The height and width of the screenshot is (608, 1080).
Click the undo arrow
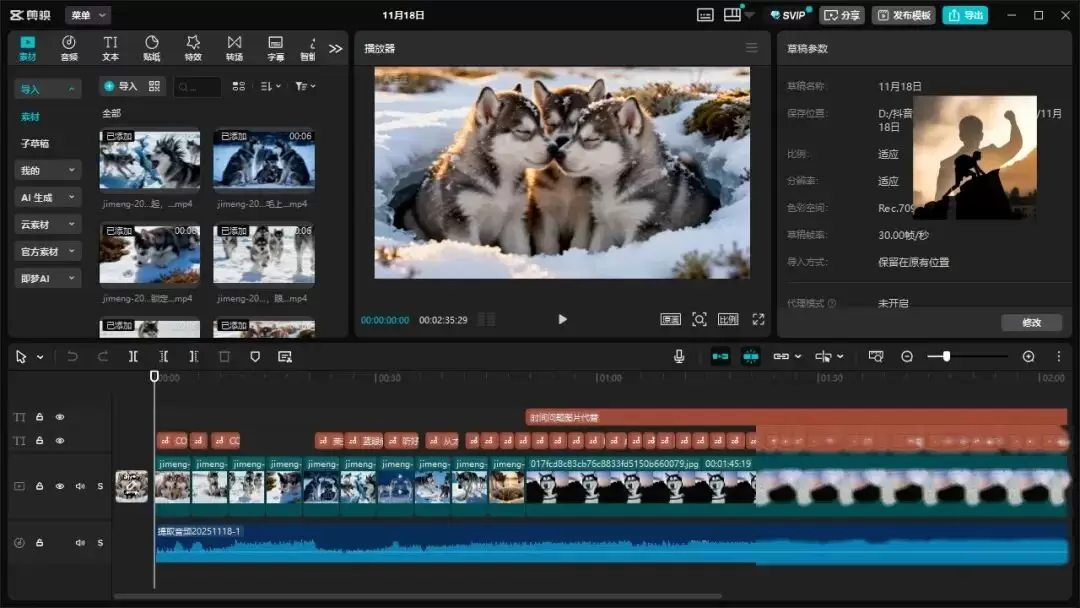[72, 357]
